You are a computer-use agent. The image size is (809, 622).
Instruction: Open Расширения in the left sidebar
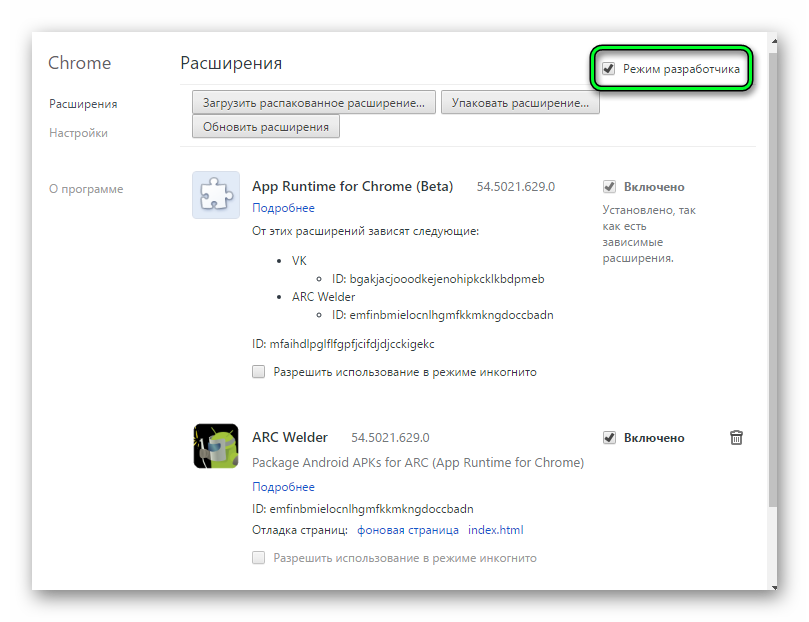[x=83, y=104]
